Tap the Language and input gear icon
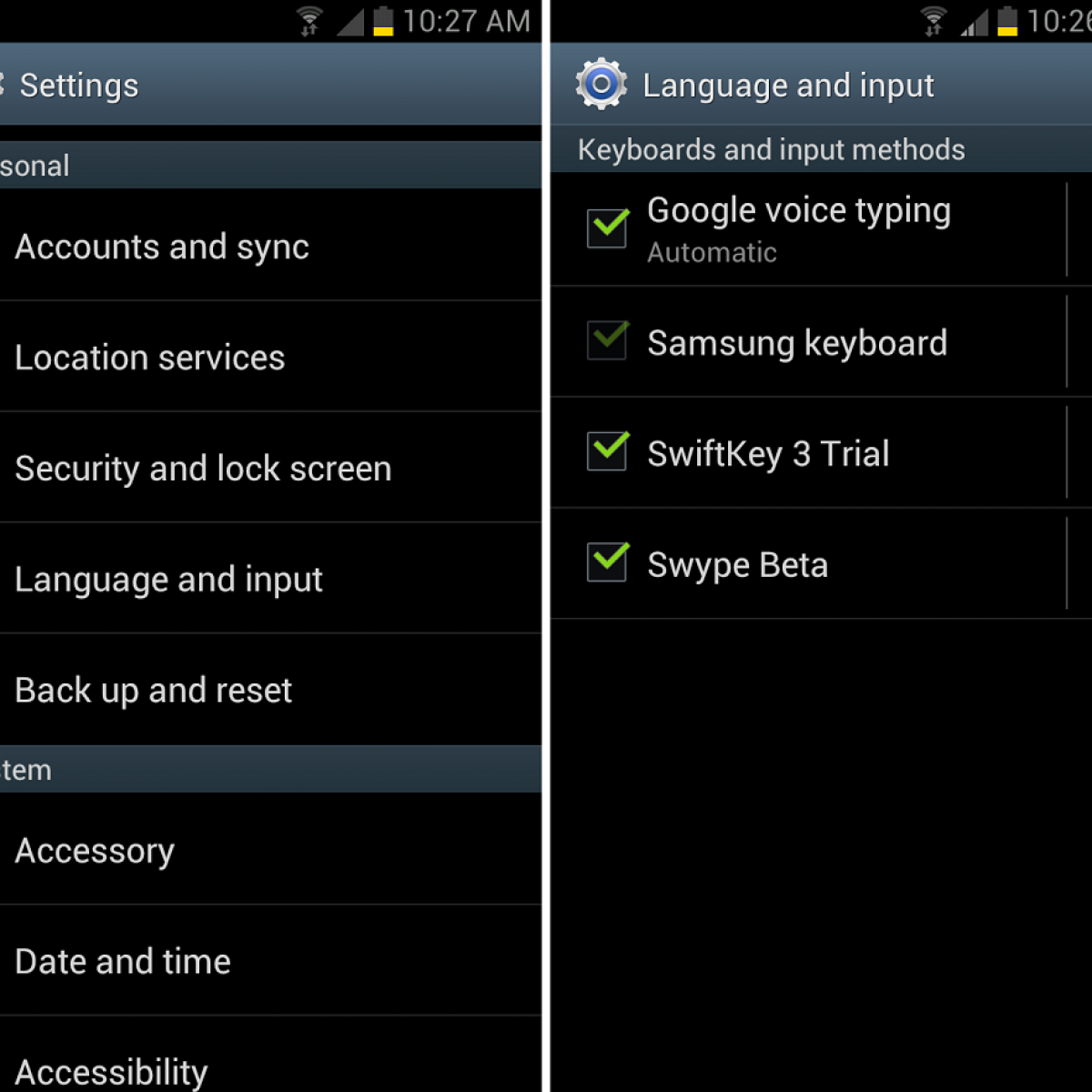The width and height of the screenshot is (1092, 1092). [602, 85]
